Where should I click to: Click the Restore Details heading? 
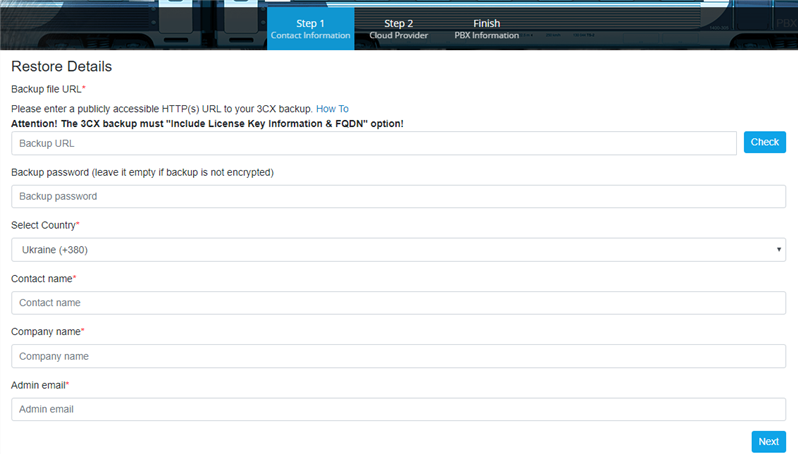click(62, 67)
